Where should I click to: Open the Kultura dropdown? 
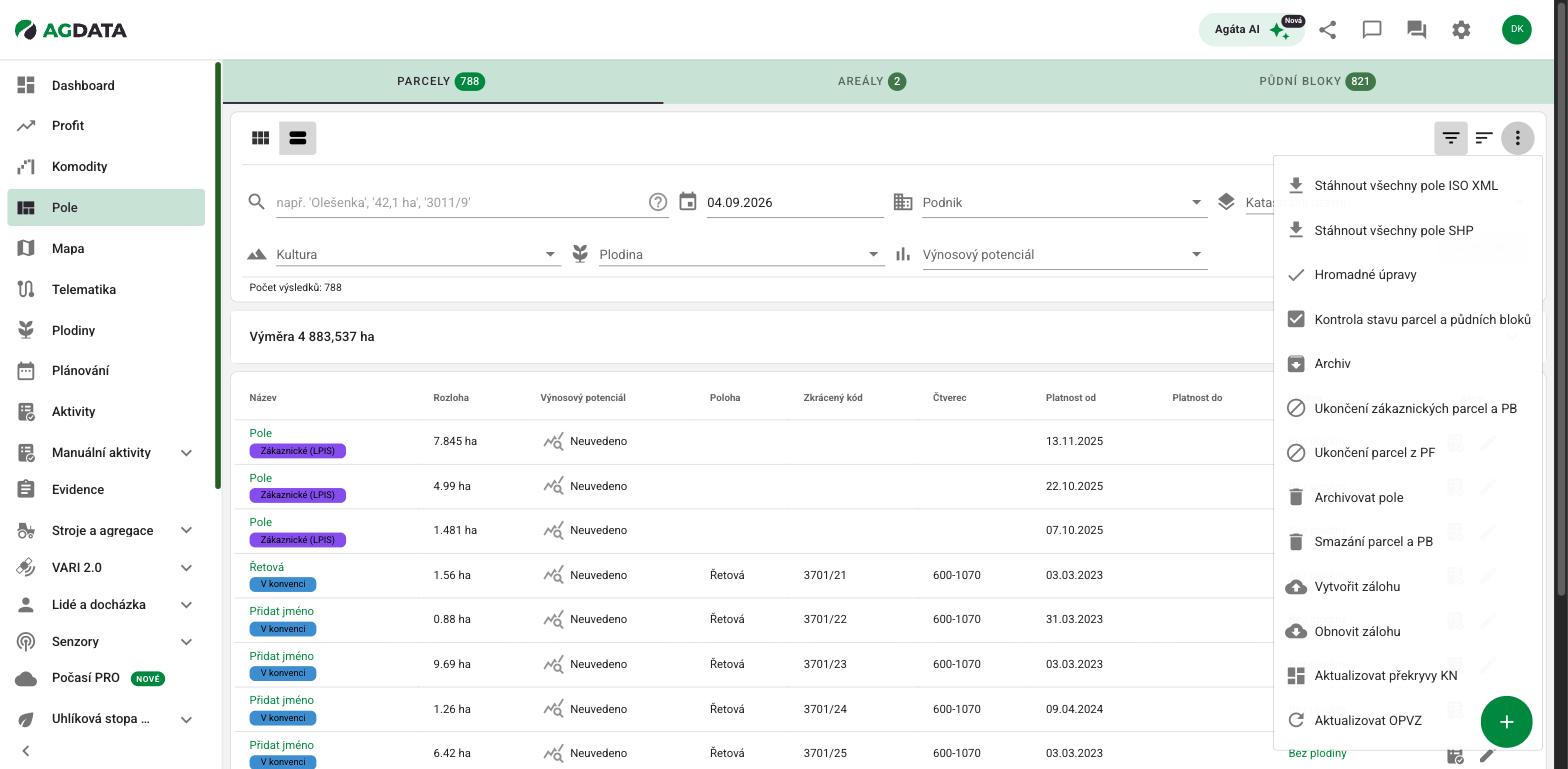point(418,254)
